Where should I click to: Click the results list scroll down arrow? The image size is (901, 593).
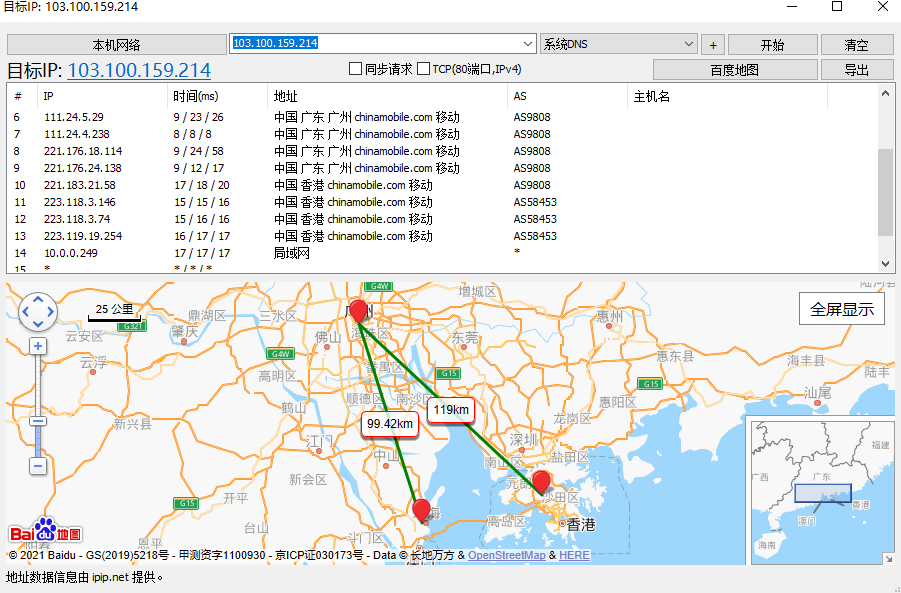pyautogui.click(x=885, y=264)
